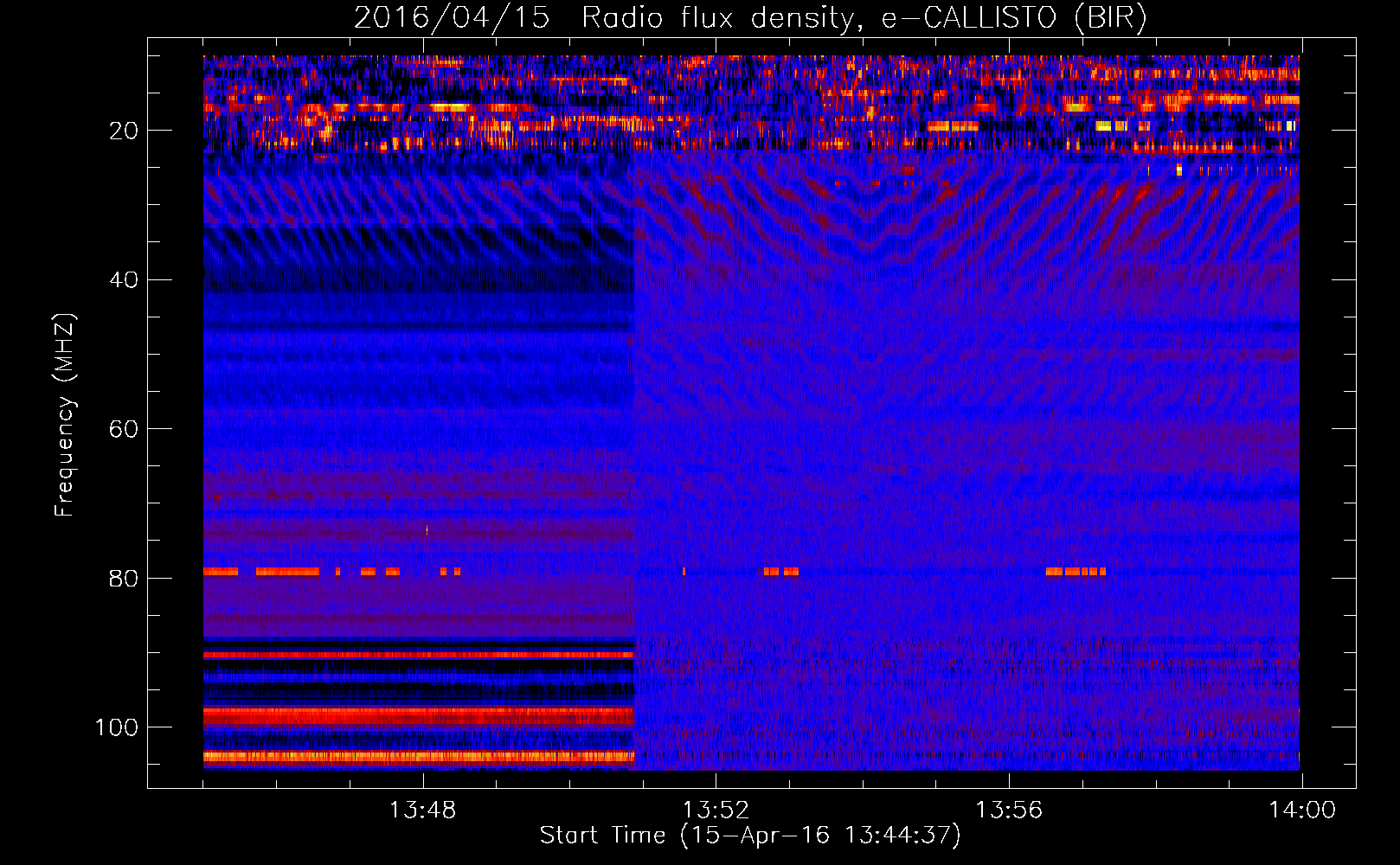Click the '60' frequency tick label

coord(124,430)
